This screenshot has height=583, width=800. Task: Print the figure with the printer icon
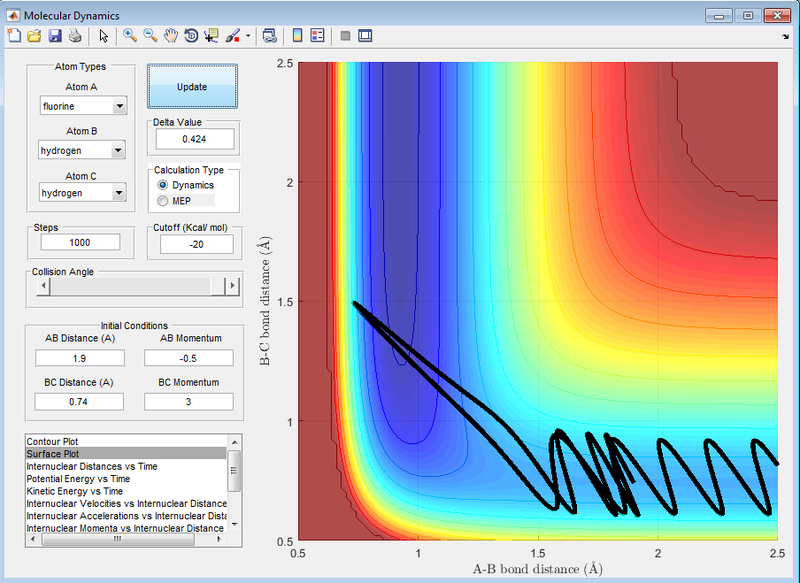click(75, 36)
